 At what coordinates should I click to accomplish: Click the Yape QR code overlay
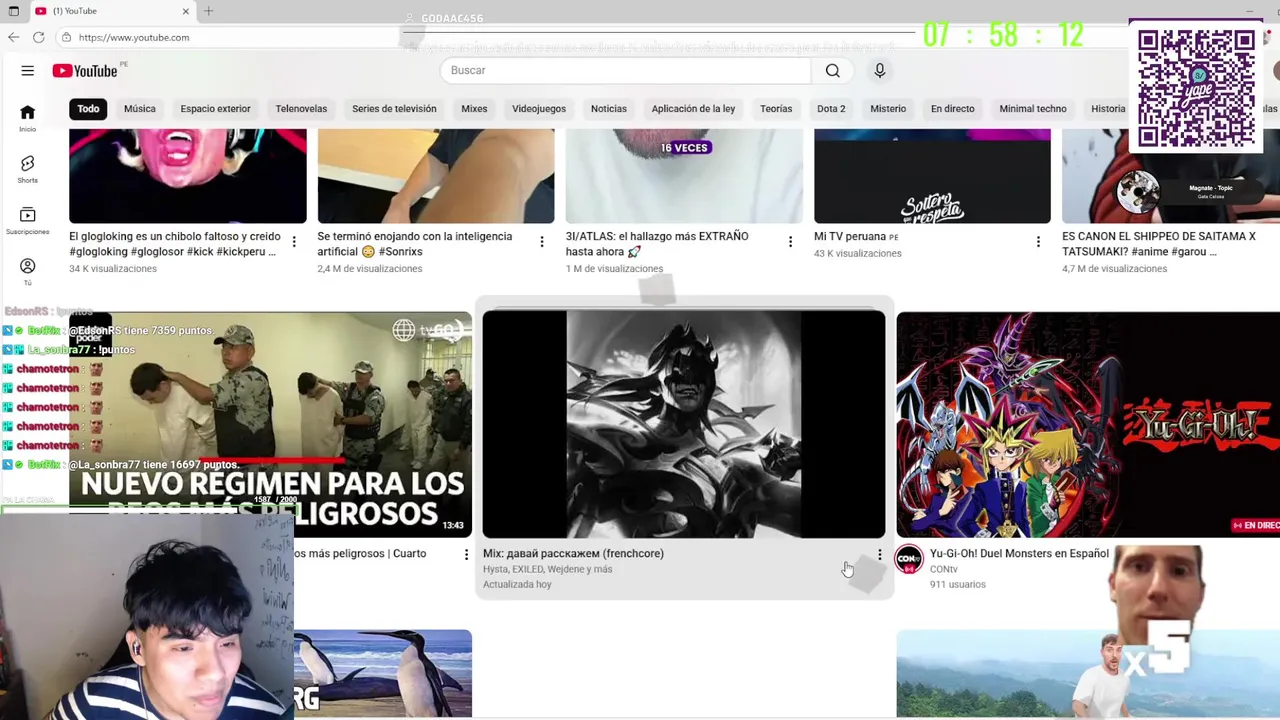(1196, 88)
